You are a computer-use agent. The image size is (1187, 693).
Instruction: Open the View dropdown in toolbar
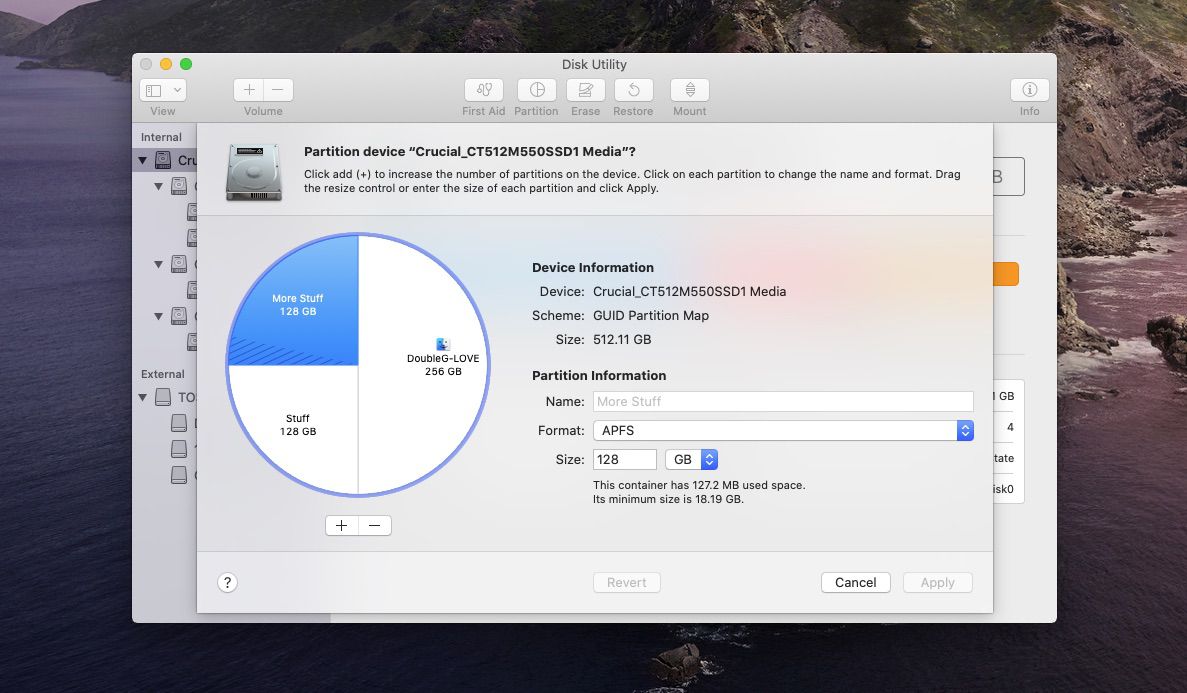163,90
